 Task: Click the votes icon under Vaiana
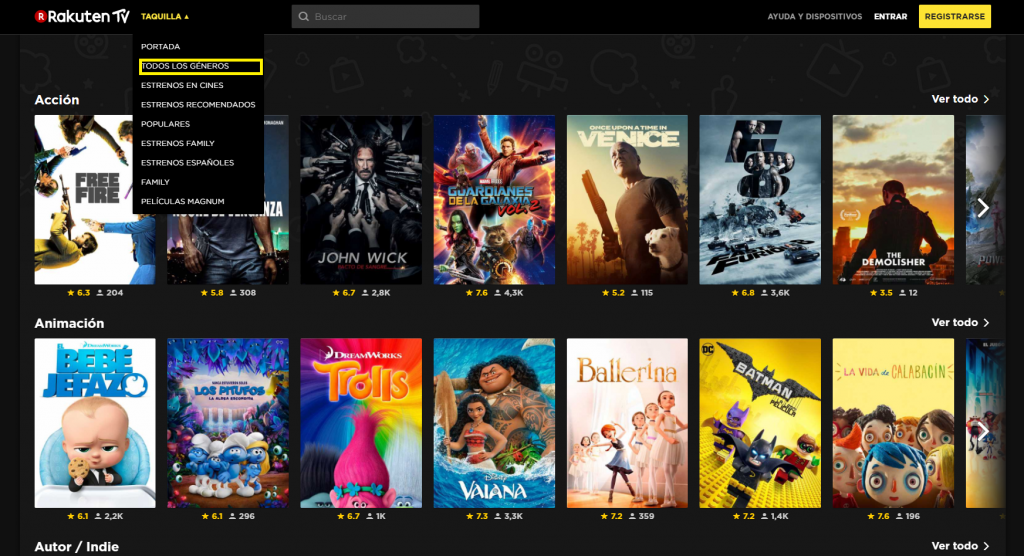(x=497, y=516)
